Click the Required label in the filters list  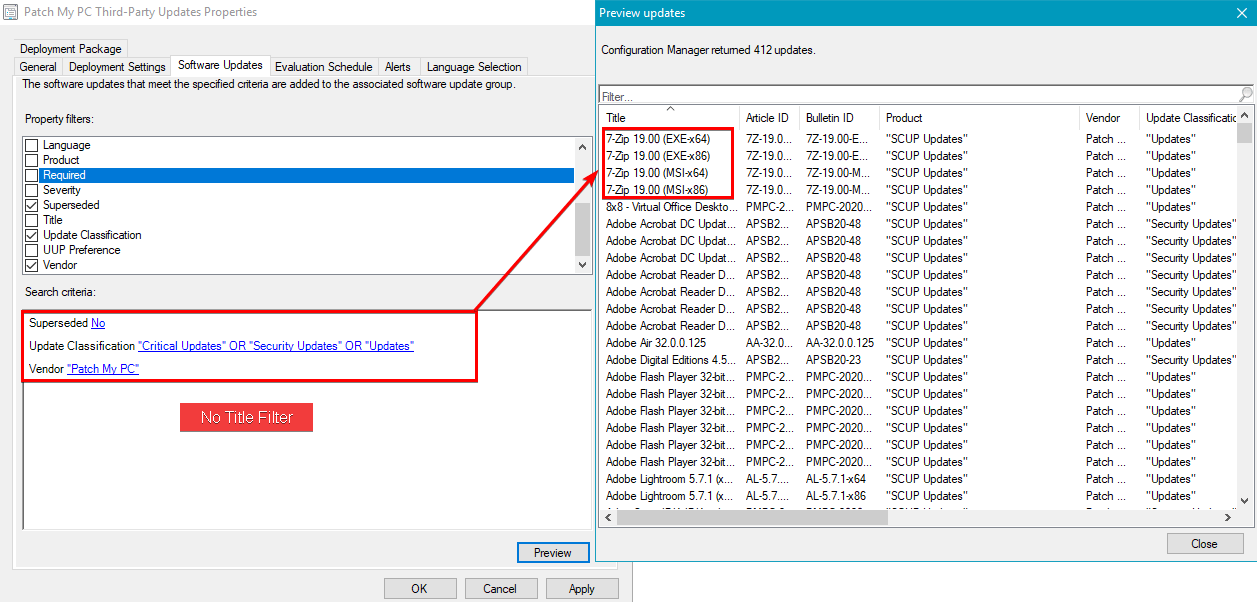(64, 175)
